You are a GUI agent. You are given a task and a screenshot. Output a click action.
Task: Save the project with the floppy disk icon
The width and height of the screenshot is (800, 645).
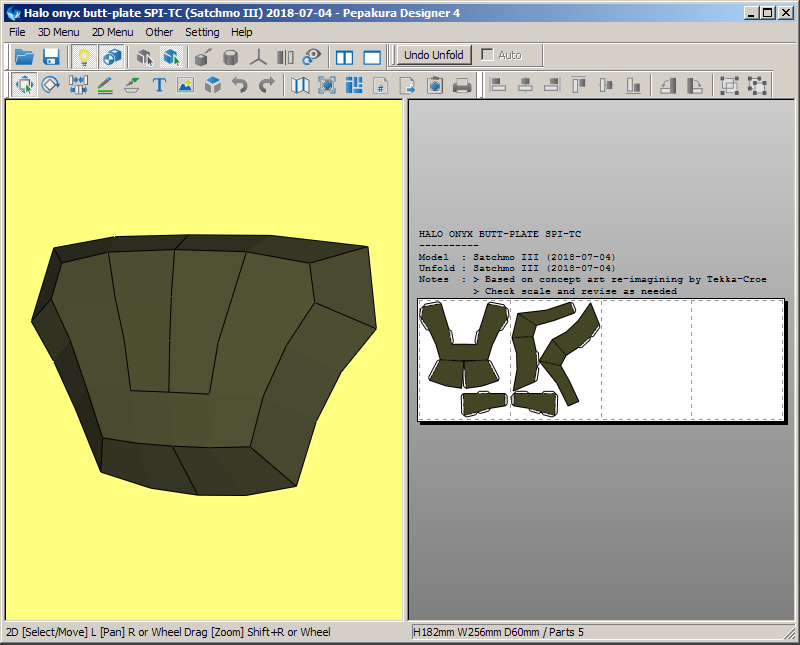(51, 57)
